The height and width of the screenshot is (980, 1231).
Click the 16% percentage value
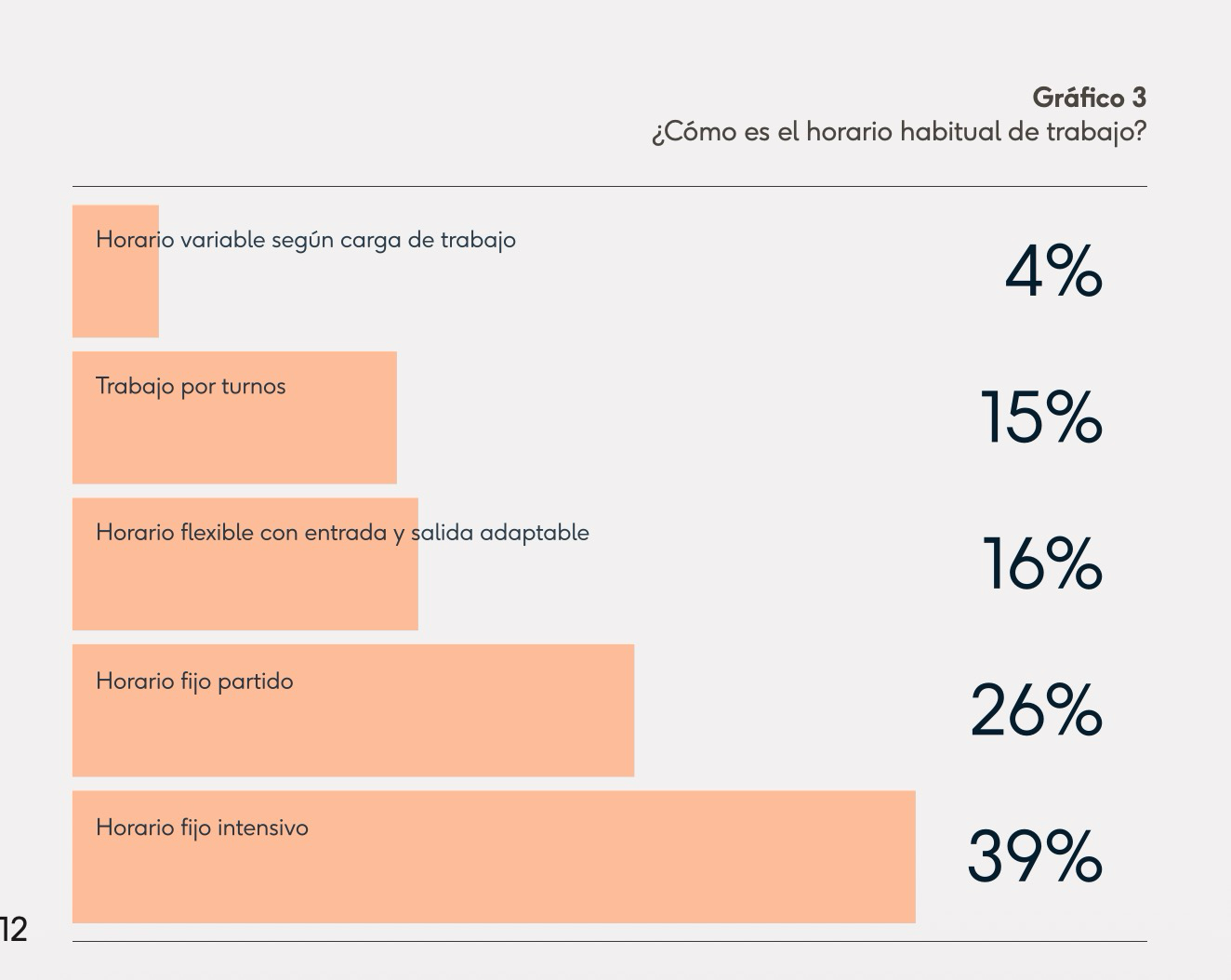1042,564
